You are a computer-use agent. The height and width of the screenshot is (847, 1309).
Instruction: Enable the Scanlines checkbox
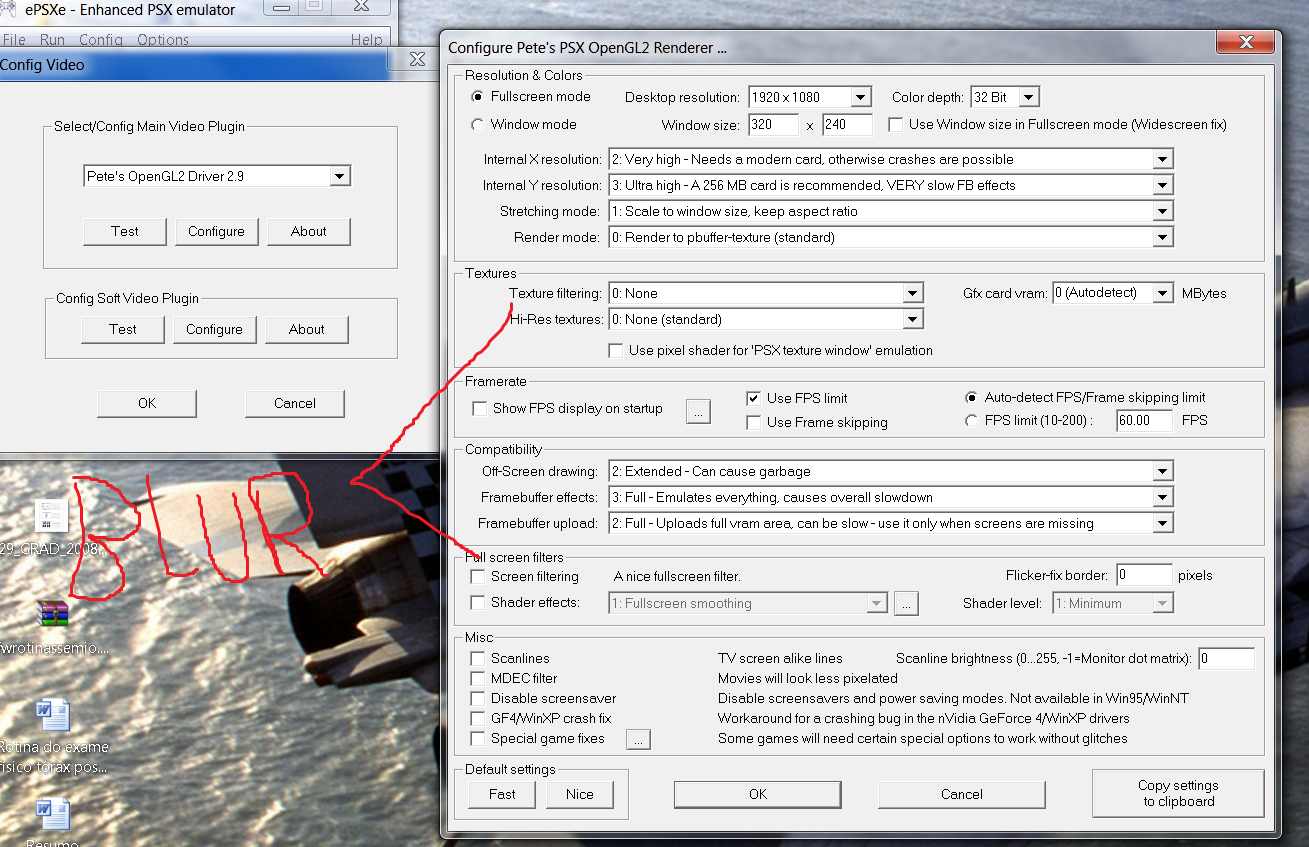click(478, 658)
